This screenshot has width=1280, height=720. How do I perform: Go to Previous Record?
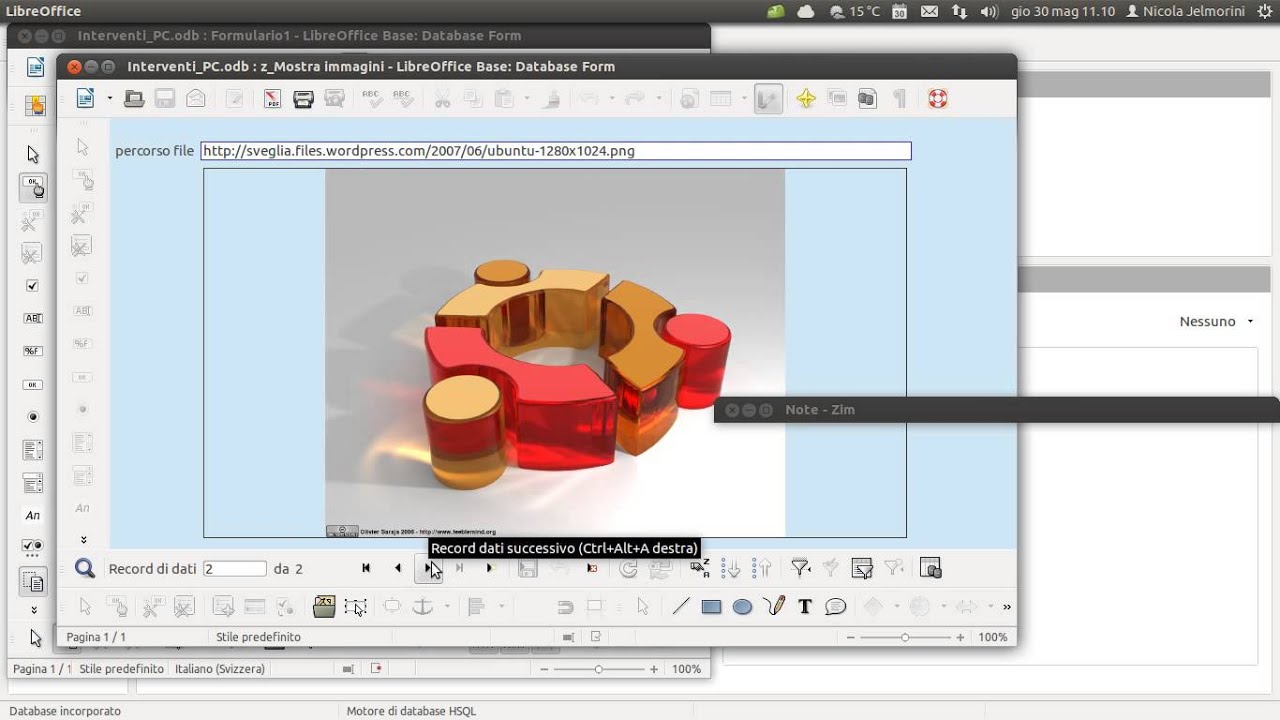(398, 568)
